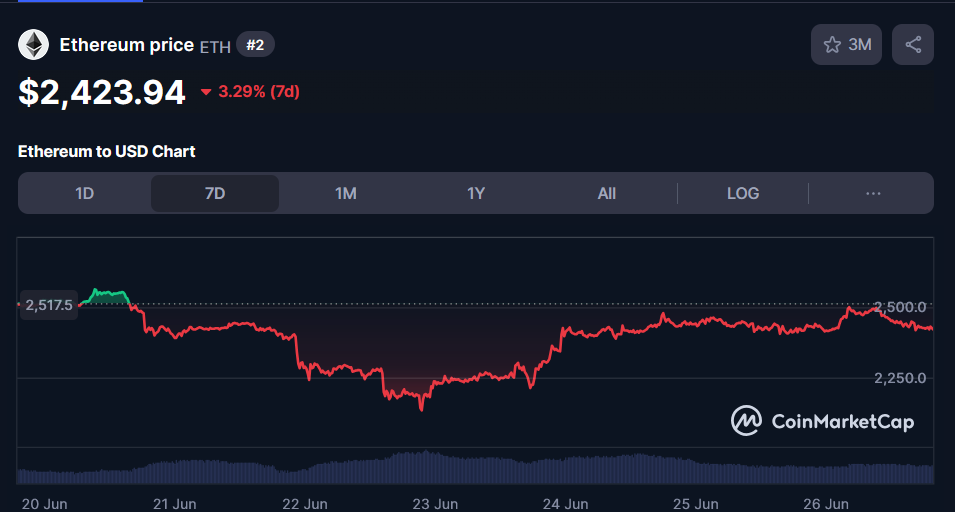This screenshot has width=955, height=512.
Task: Click the 26 Jun date label
Action: click(826, 504)
